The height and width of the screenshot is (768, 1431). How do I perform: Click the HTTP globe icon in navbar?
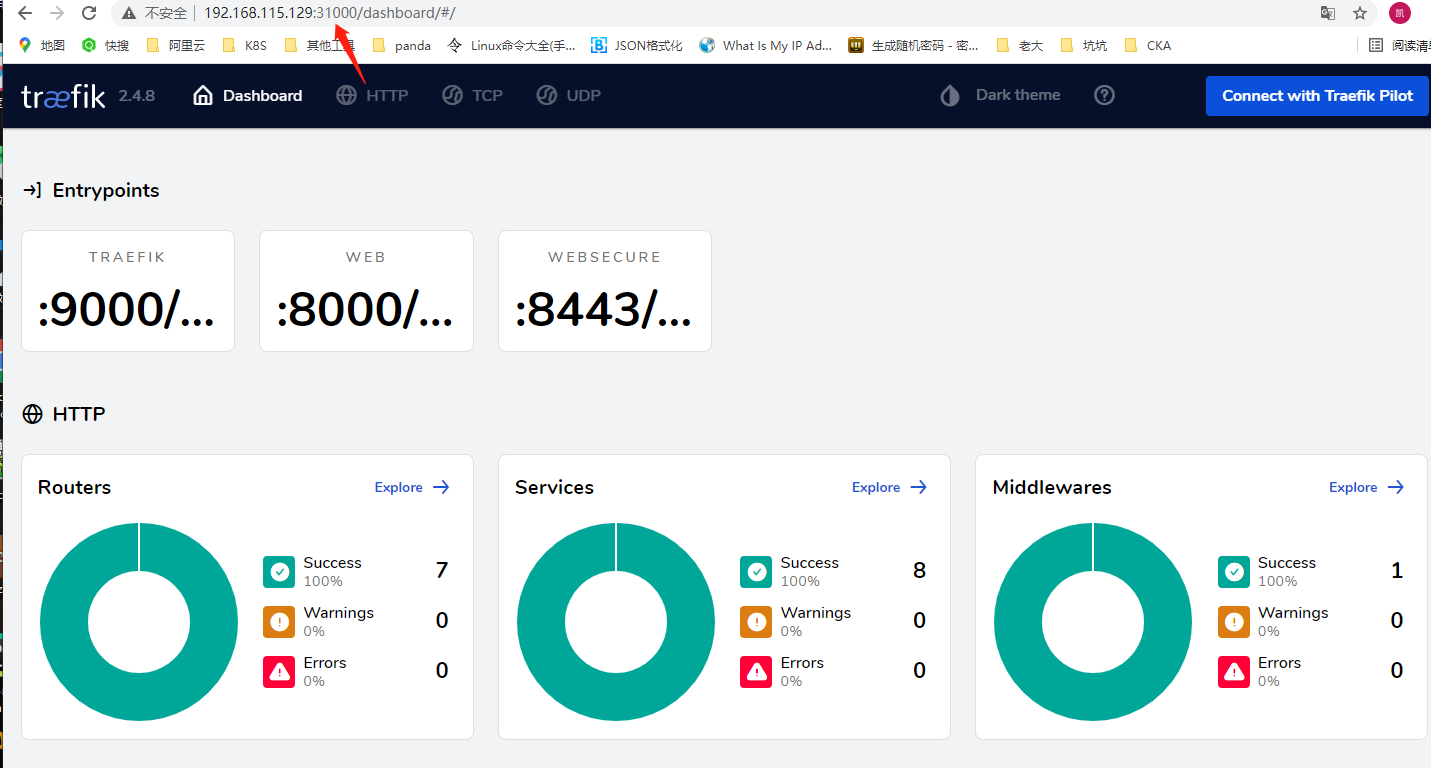346,95
